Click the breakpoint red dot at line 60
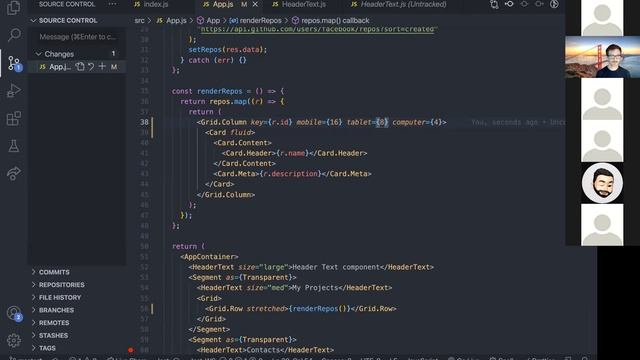Screen dimensions: 640x360 pos(130,350)
